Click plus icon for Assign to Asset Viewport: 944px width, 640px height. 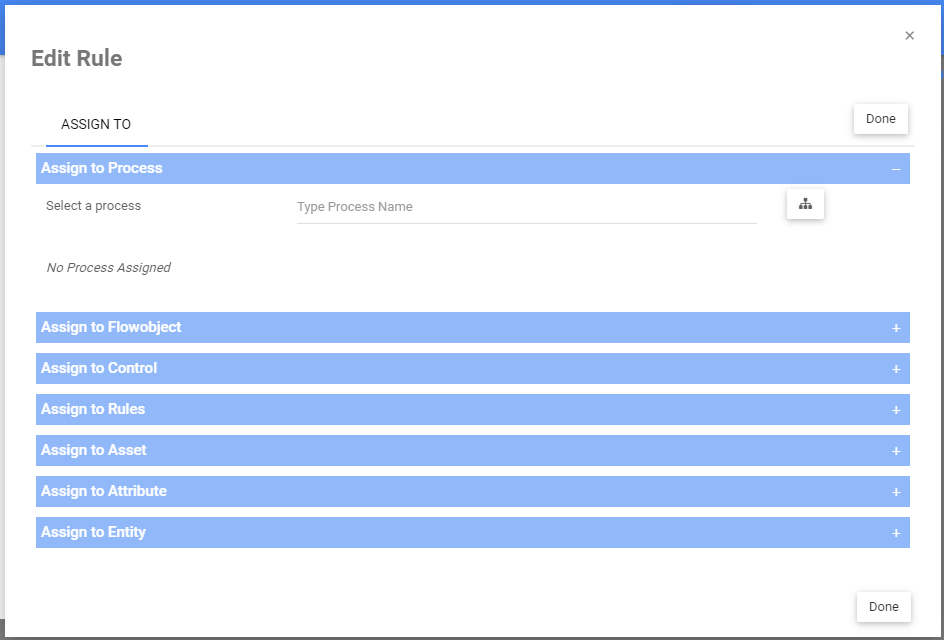[x=896, y=451]
